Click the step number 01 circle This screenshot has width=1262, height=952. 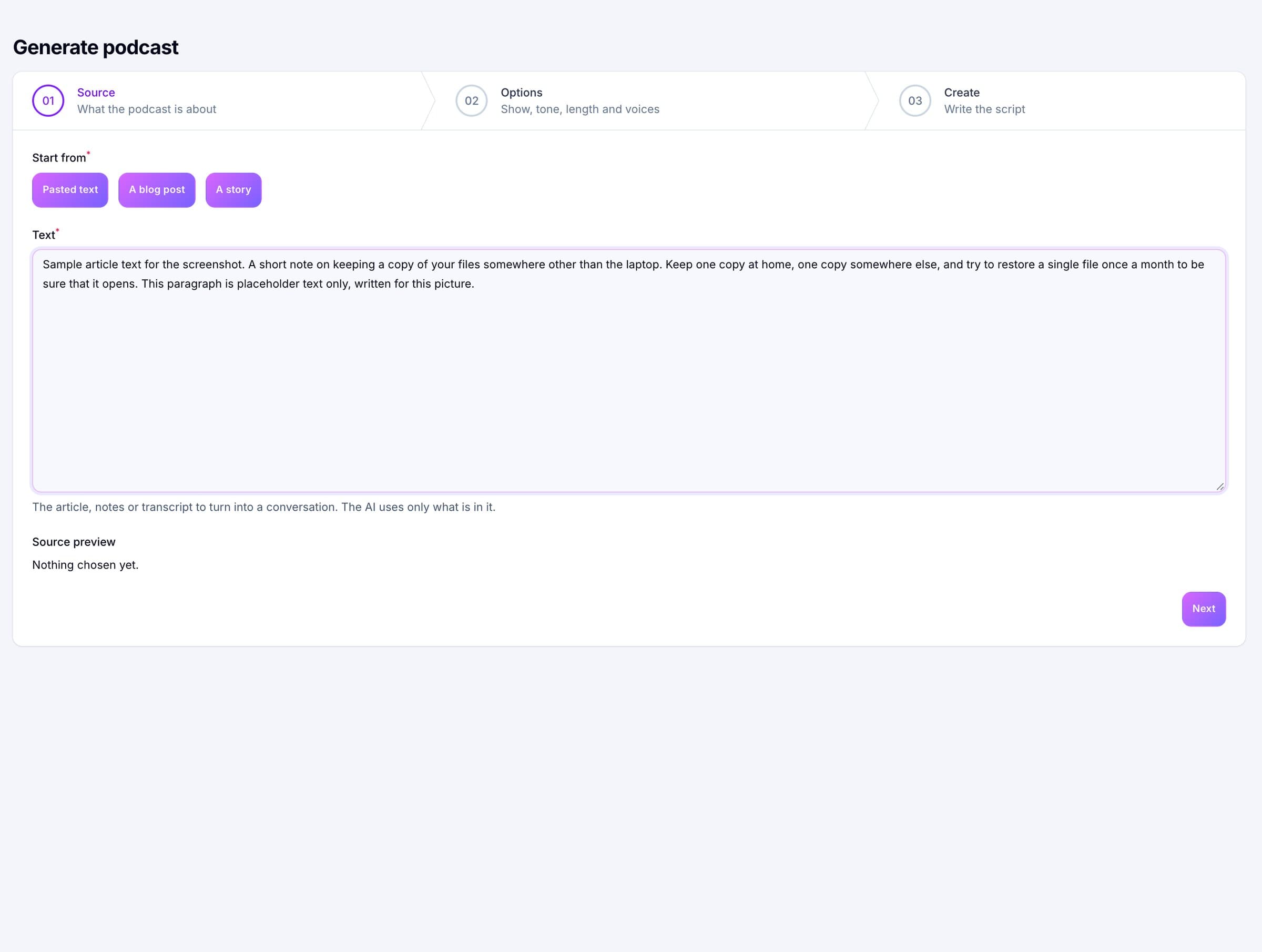click(48, 101)
